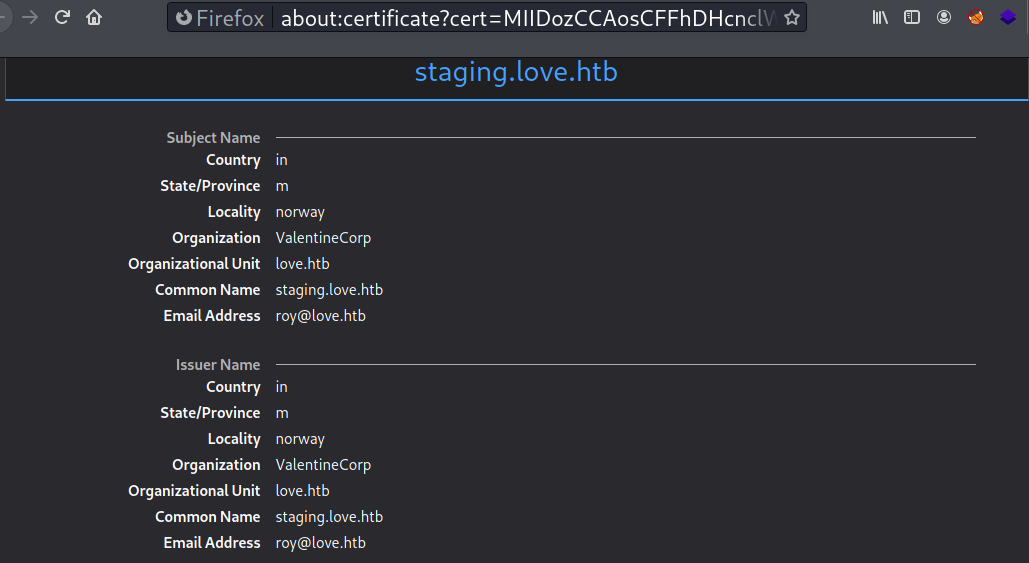Open the Firefox account icon
The width and height of the screenshot is (1029, 563).
tap(944, 17)
